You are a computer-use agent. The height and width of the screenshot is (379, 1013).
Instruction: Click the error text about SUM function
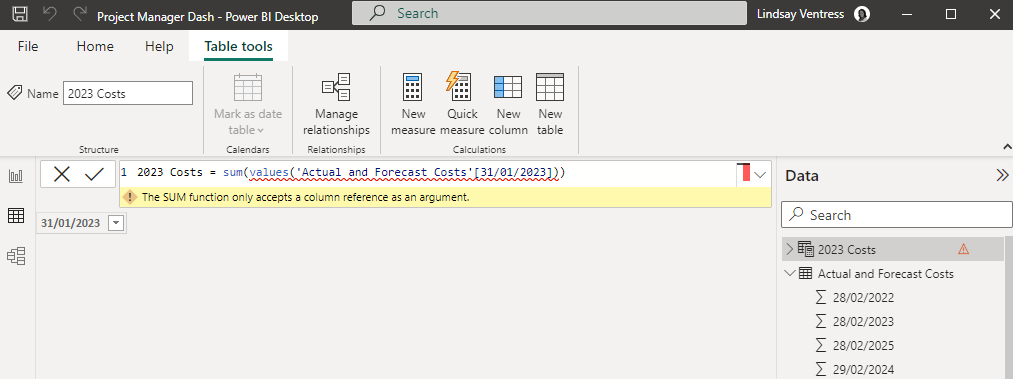click(305, 198)
